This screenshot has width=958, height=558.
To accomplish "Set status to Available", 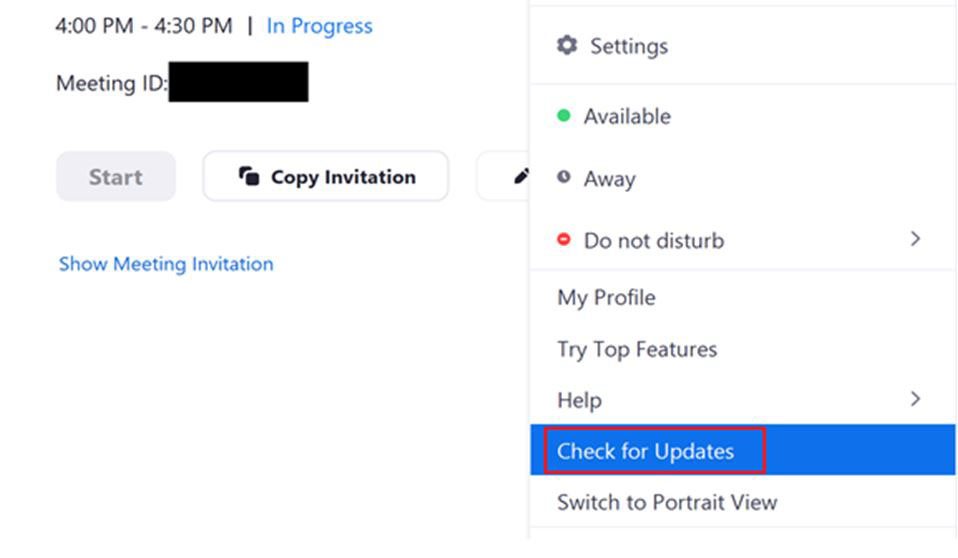I will click(627, 117).
